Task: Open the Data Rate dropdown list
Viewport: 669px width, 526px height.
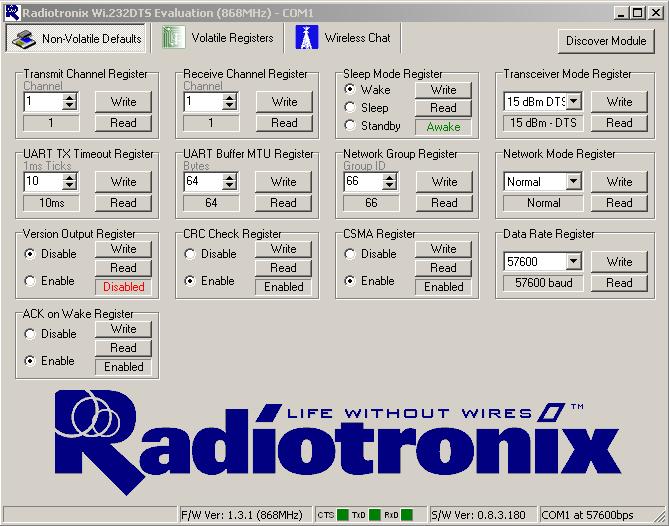Action: [x=574, y=262]
